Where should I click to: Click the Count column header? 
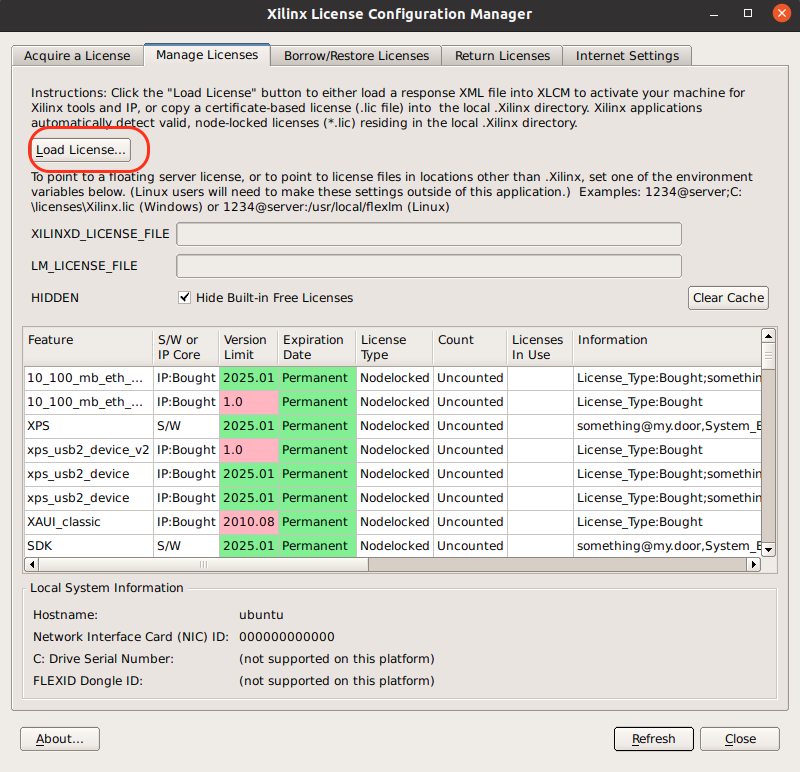click(470, 347)
